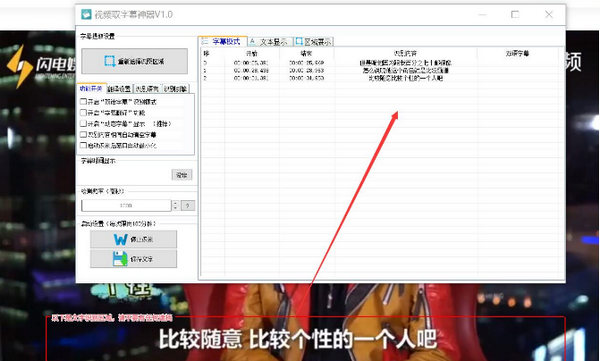This screenshot has width=600, height=361.
Task: Increase detection frequency with spinner up arrow
Action: 176,203
